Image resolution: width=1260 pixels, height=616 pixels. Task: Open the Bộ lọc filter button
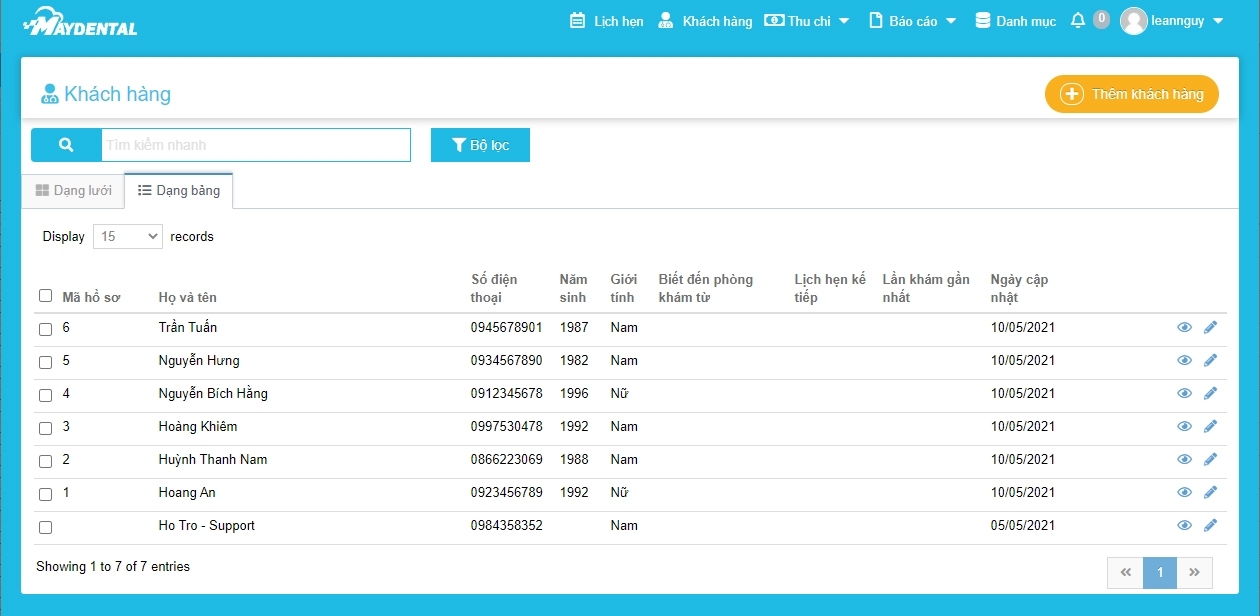[480, 145]
